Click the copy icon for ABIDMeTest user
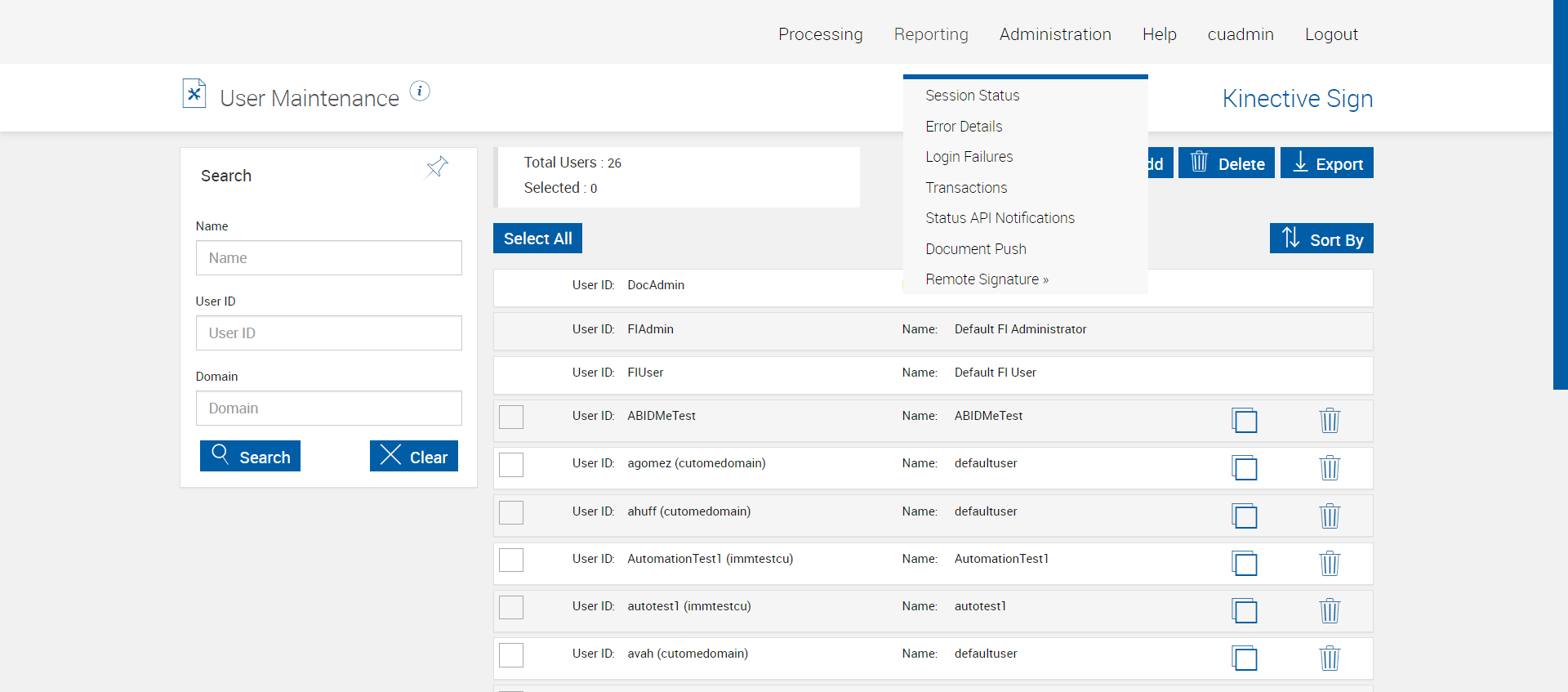Image resolution: width=1568 pixels, height=692 pixels. pos(1244,421)
